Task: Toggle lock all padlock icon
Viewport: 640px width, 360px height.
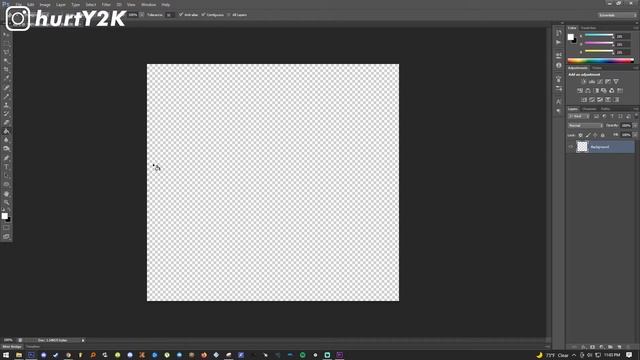Action: click(603, 135)
